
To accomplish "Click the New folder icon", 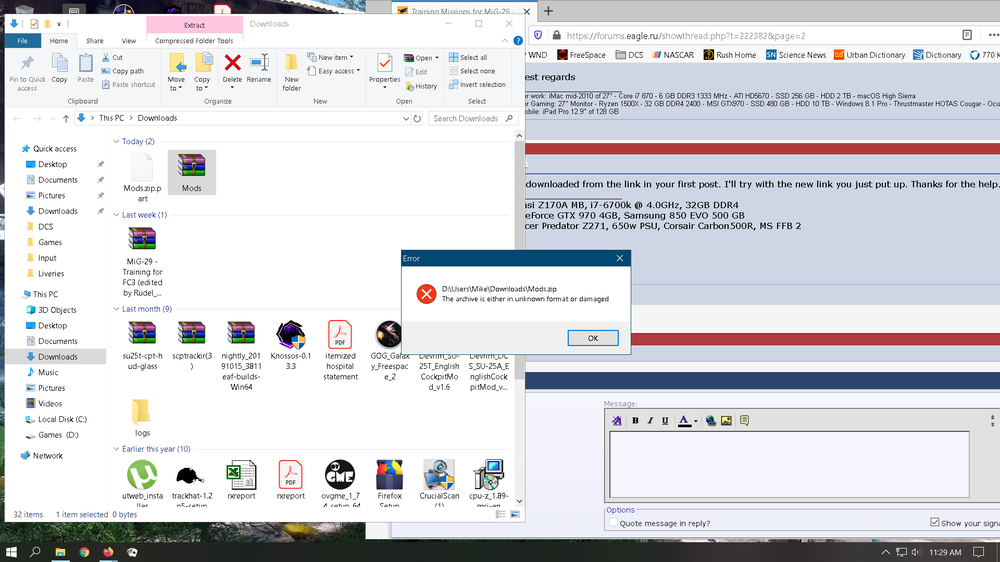I will tap(291, 63).
